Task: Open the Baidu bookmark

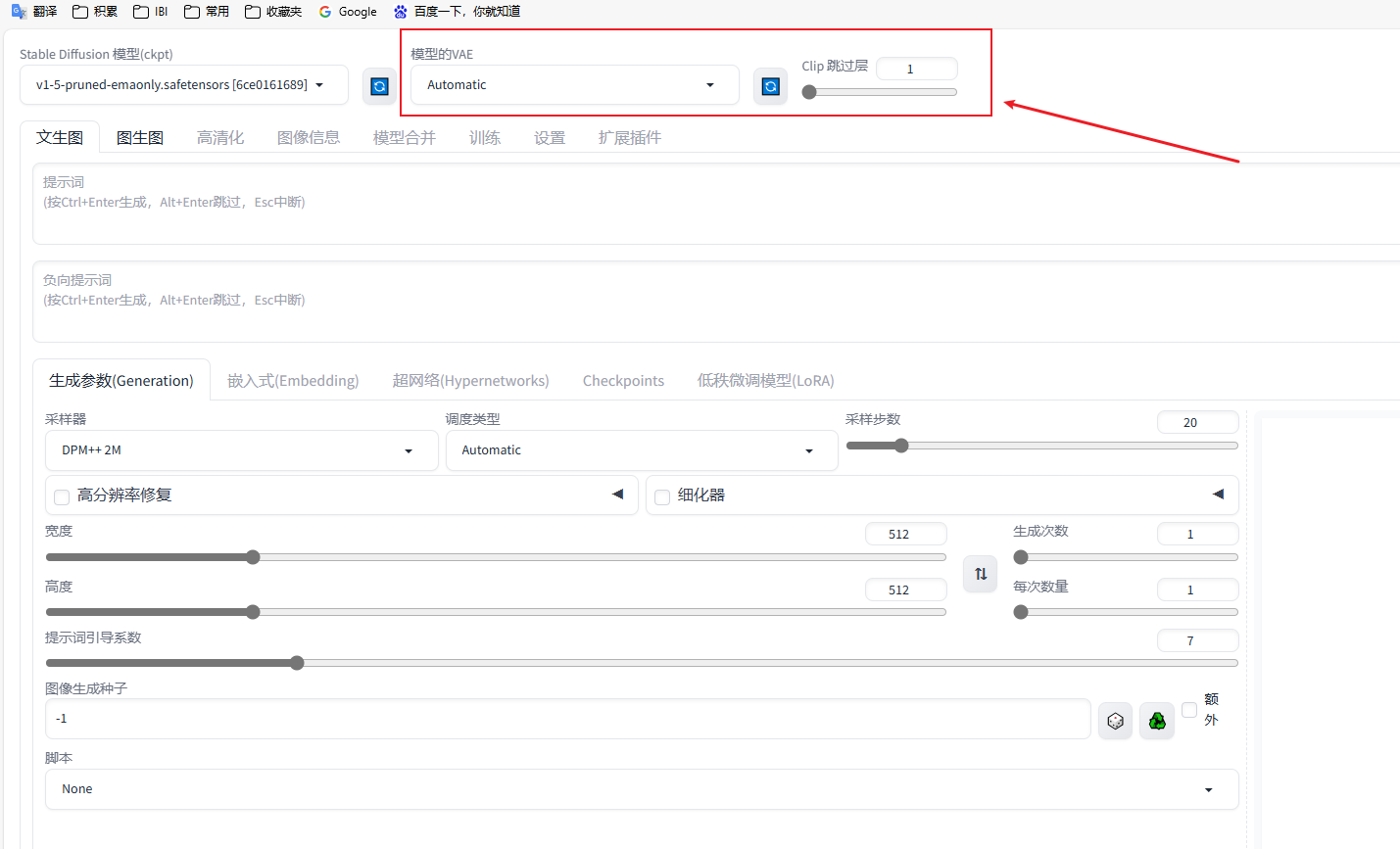Action: tap(457, 12)
